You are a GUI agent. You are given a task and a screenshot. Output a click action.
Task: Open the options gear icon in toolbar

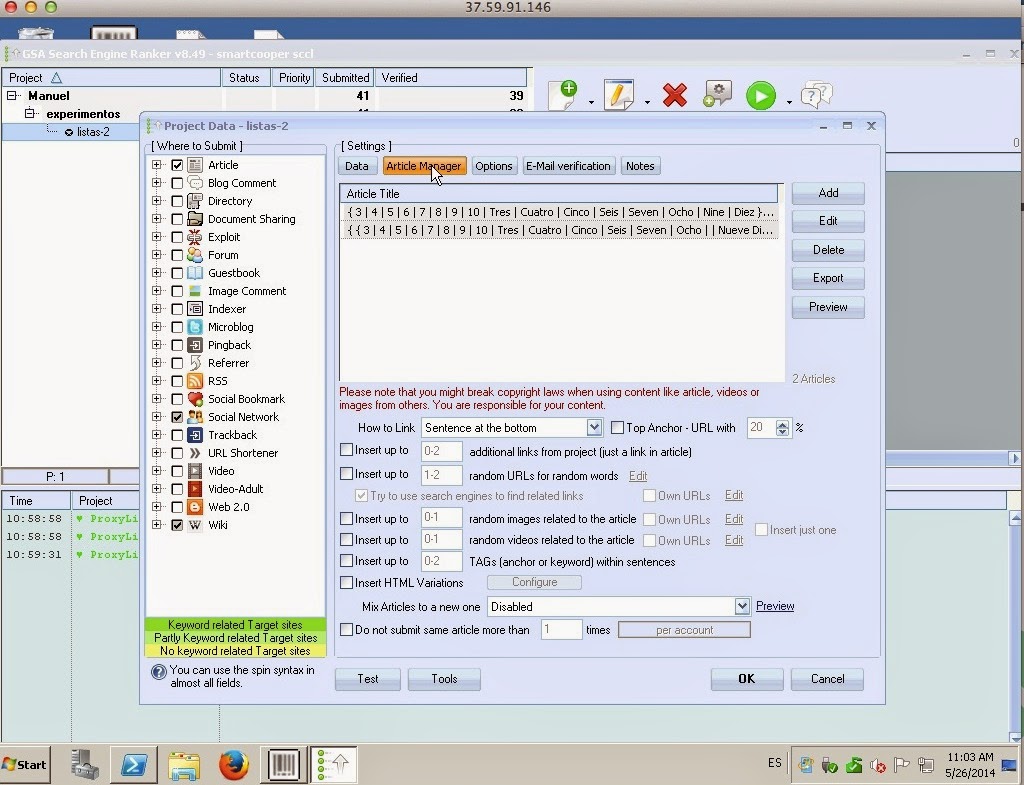click(717, 95)
